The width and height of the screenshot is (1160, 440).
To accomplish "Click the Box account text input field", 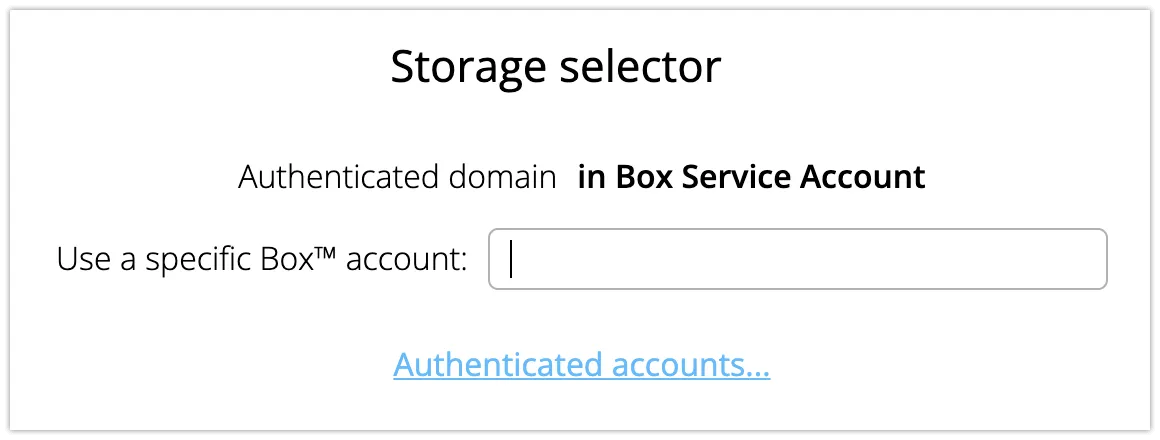I will [797, 260].
